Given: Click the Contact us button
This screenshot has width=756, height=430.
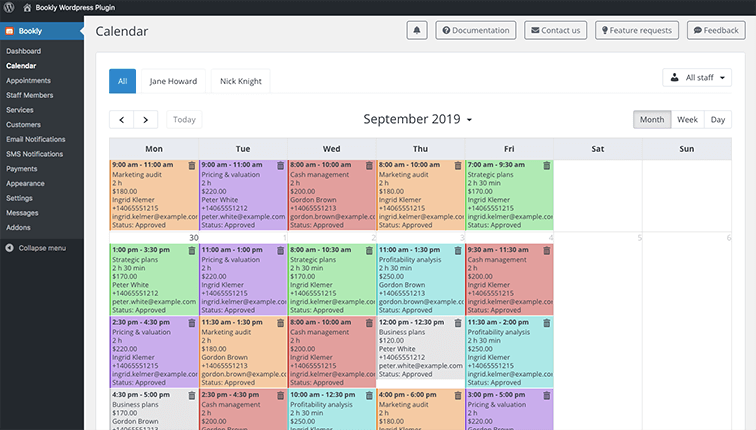Looking at the screenshot, I should tap(555, 30).
